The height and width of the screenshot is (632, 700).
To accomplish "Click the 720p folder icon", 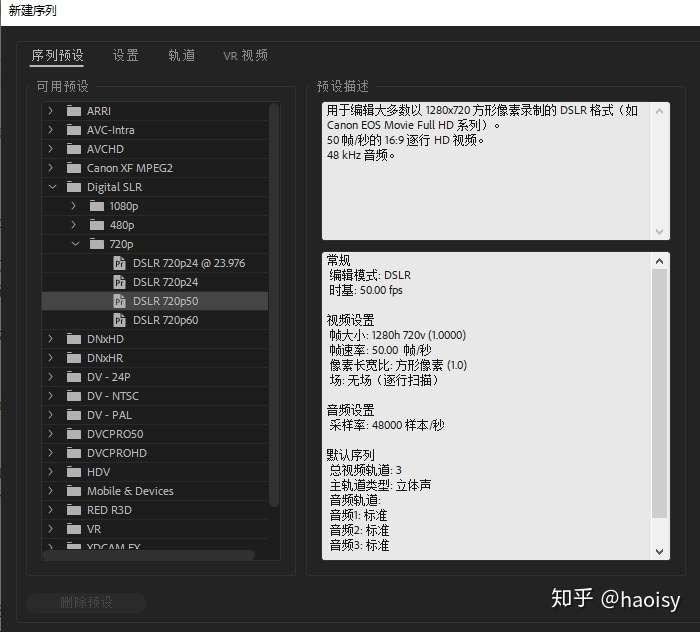I will [x=97, y=244].
